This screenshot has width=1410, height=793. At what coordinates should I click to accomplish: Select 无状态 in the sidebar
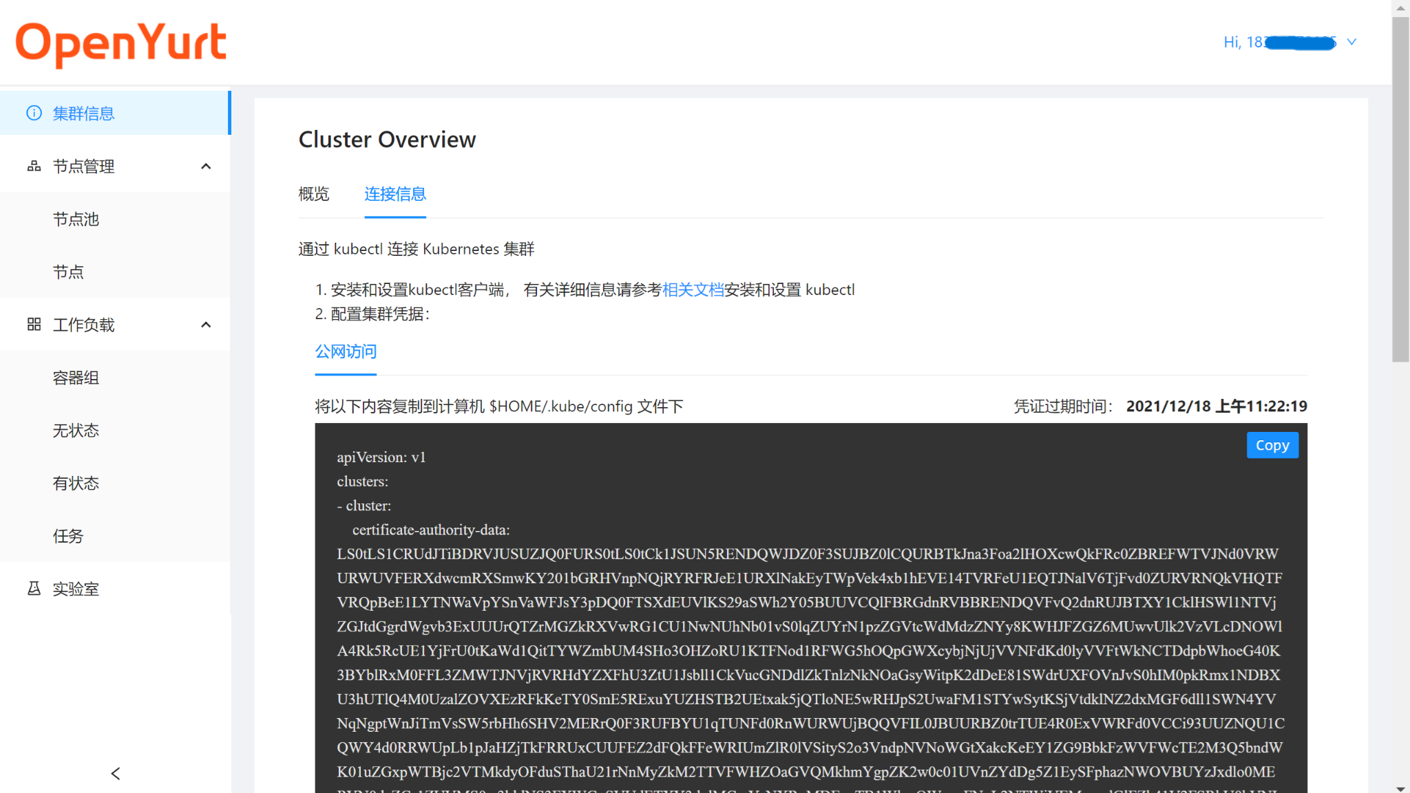pyautogui.click(x=115, y=430)
